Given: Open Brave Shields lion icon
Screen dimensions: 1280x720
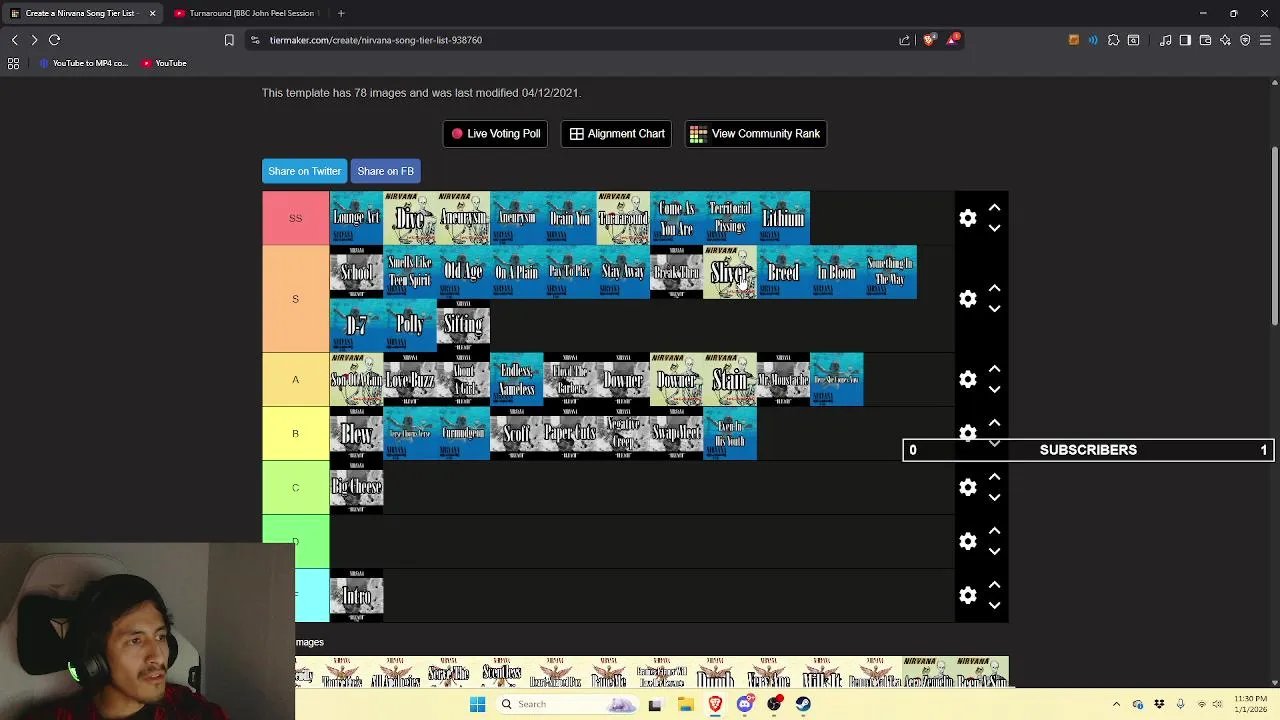Looking at the screenshot, I should 929,40.
